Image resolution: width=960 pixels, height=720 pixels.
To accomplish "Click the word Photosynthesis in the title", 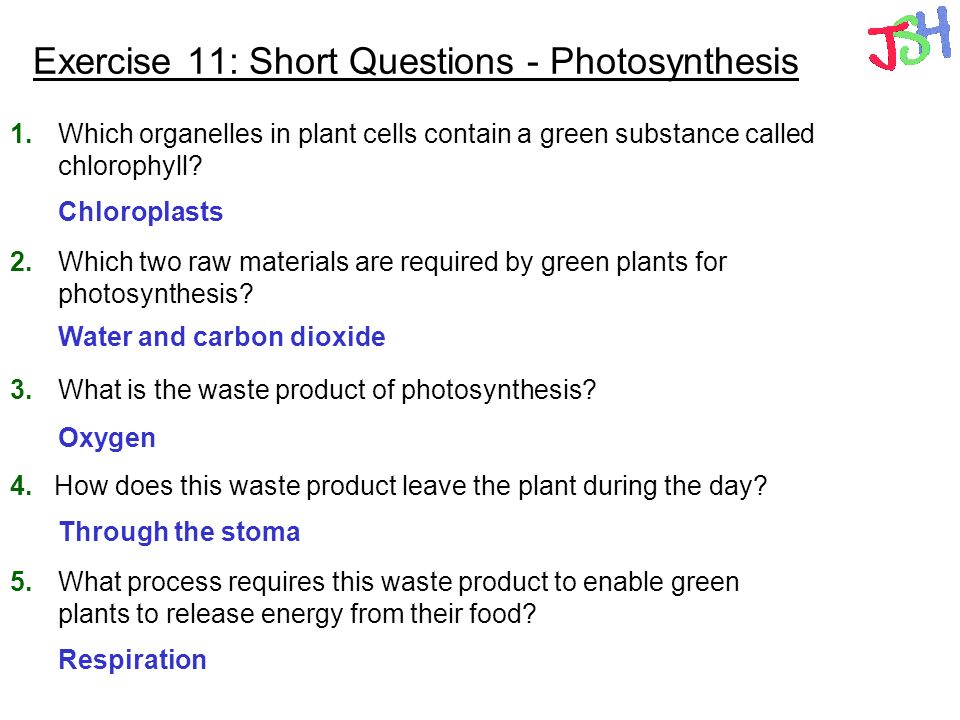I will (x=674, y=61).
